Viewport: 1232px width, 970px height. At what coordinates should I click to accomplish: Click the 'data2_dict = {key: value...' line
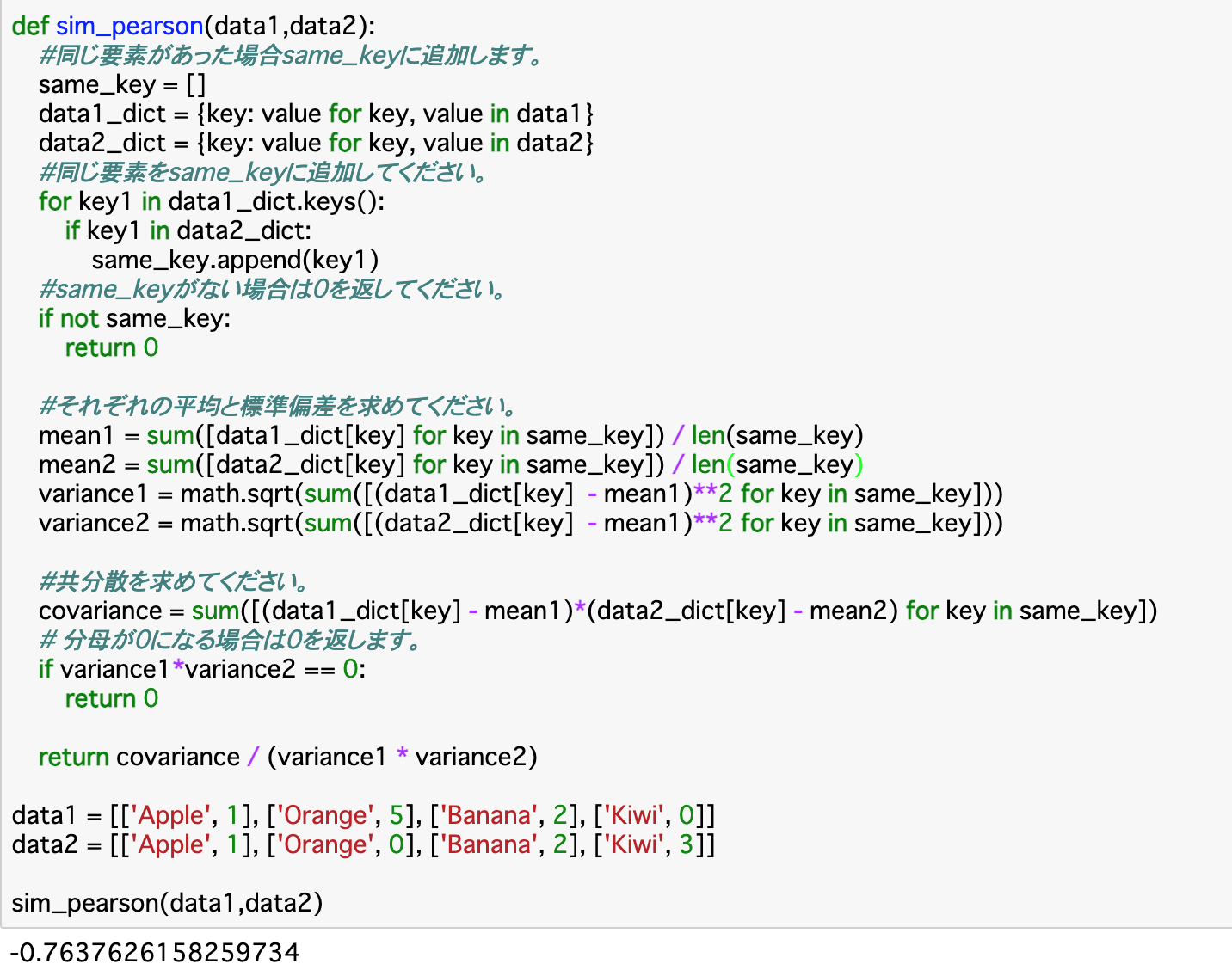click(316, 143)
